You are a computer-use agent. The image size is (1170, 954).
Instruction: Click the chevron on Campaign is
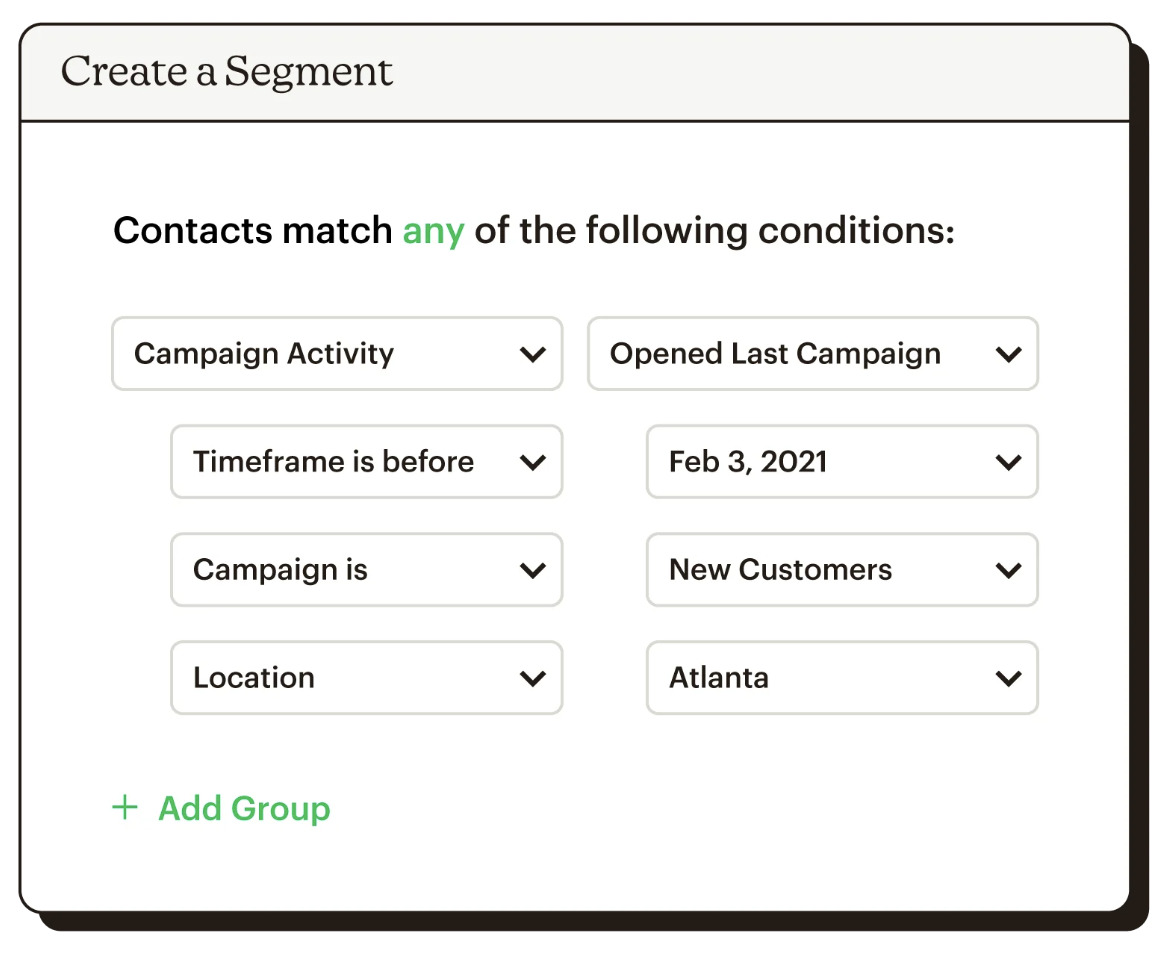point(534,570)
